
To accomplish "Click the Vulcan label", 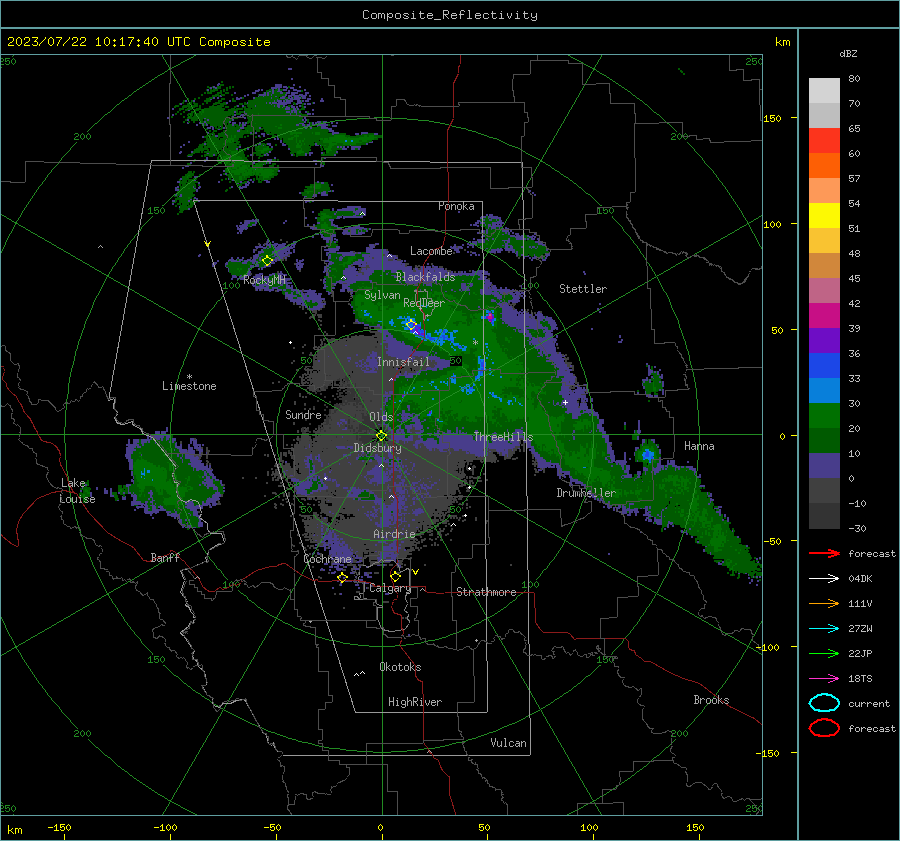I will click(x=508, y=743).
